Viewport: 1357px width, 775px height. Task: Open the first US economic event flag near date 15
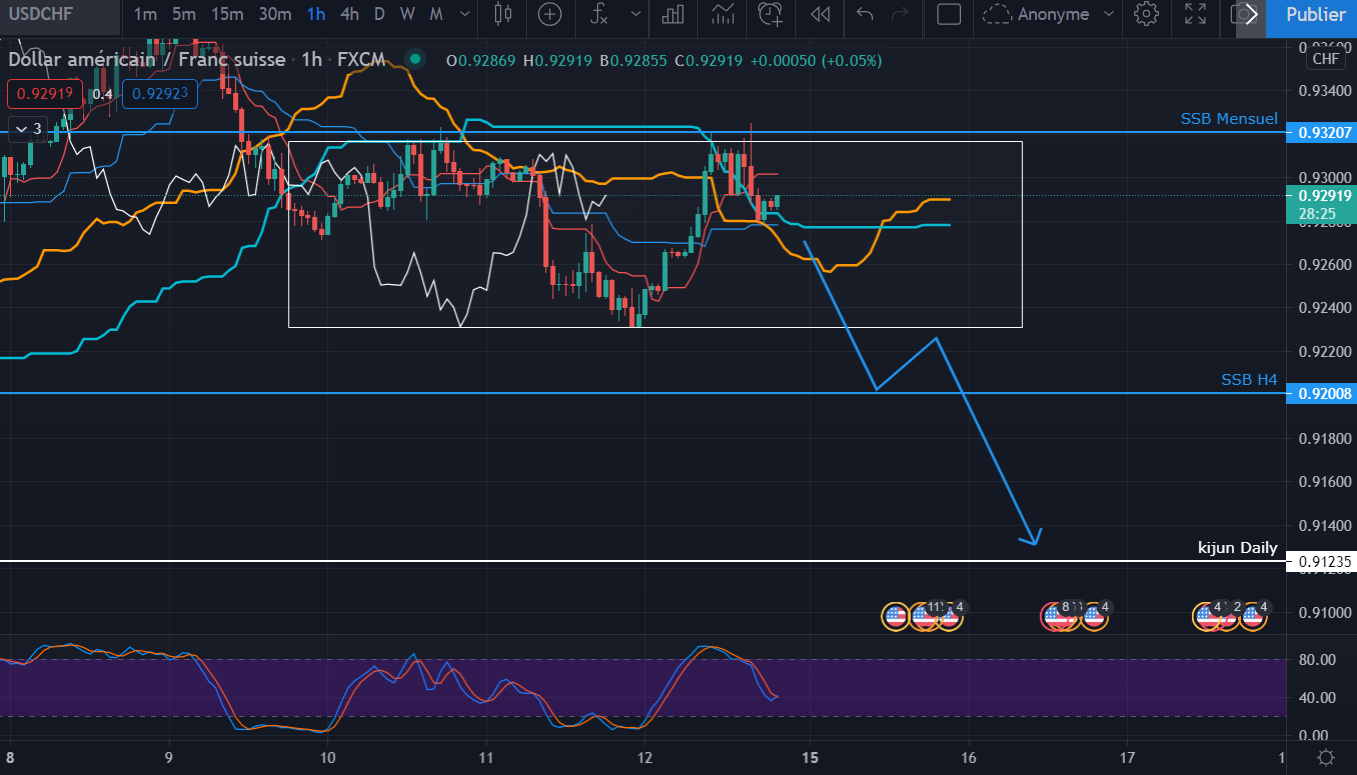coord(895,616)
